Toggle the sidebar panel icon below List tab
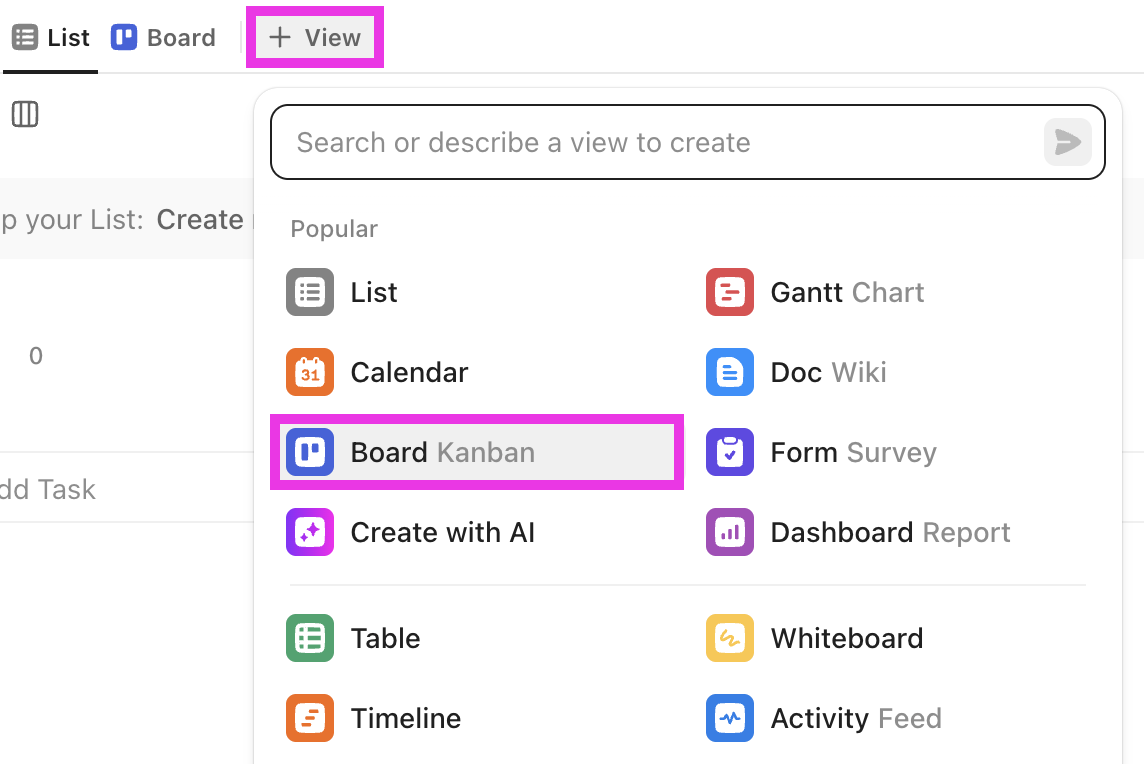1144x764 pixels. (x=25, y=114)
